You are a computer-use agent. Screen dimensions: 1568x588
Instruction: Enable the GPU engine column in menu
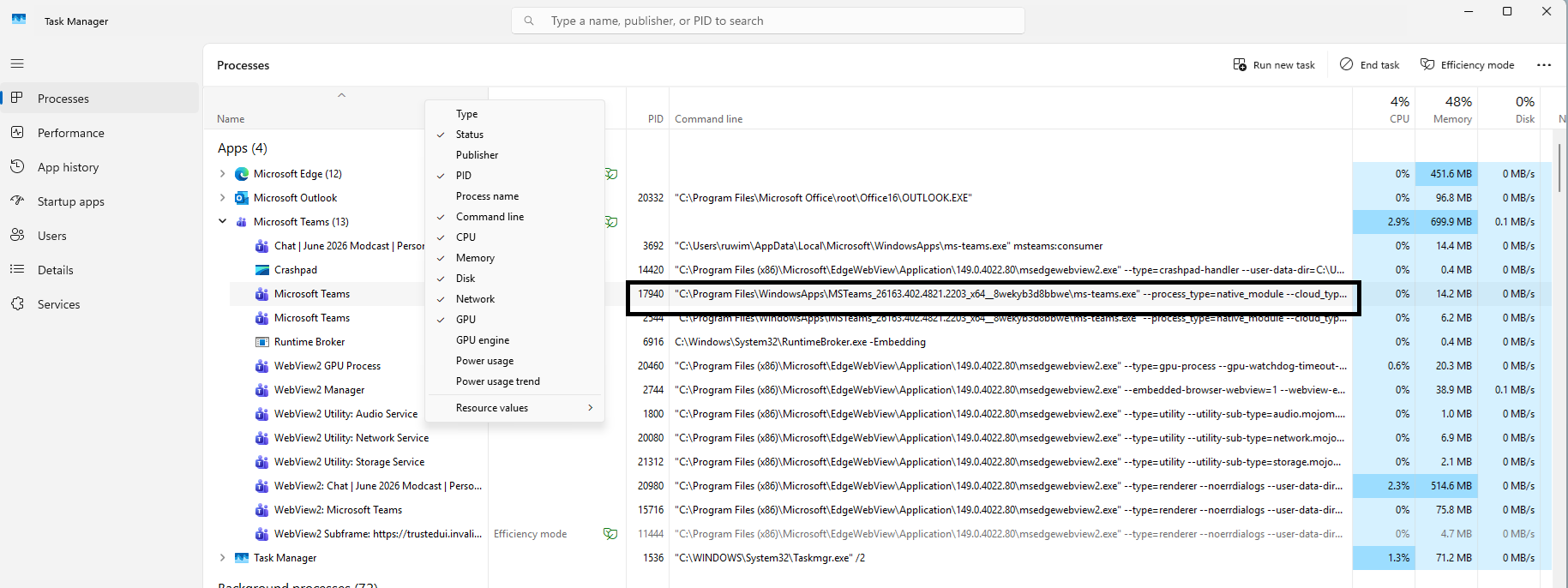pyautogui.click(x=514, y=340)
